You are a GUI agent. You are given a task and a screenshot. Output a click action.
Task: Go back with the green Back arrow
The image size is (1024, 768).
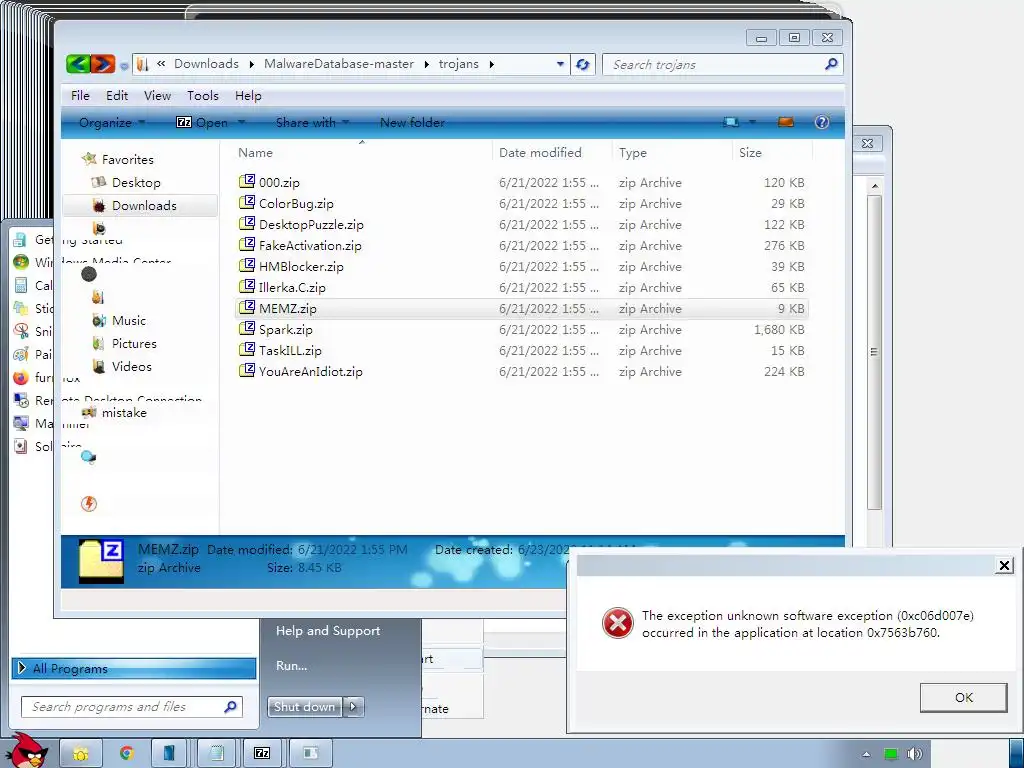78,64
